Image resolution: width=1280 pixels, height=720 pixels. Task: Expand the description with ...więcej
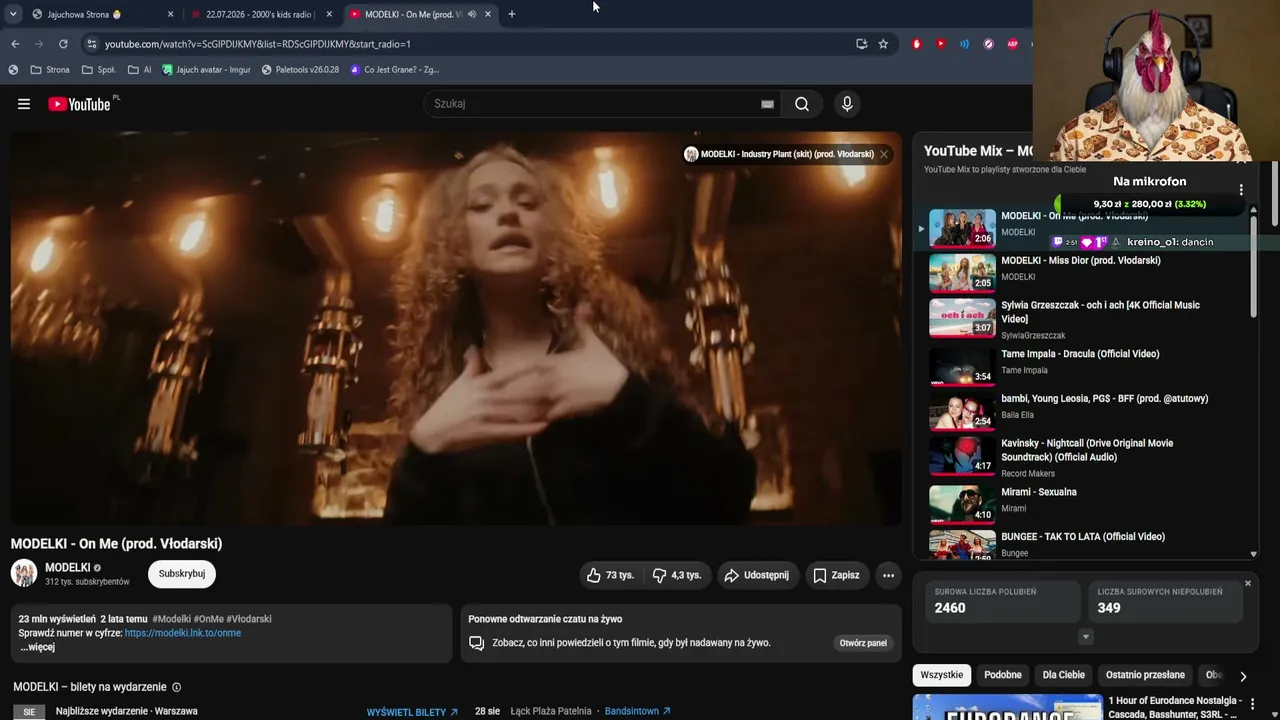click(x=37, y=647)
